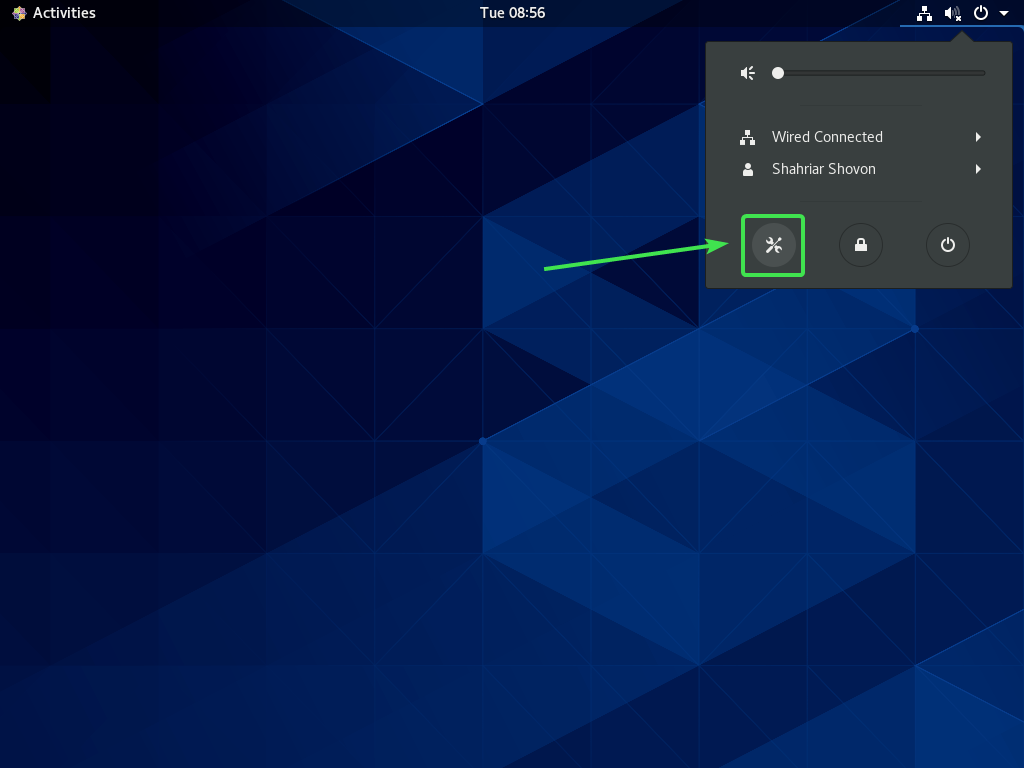This screenshot has height=768, width=1024.
Task: Set volume to maximum on slider track end
Action: [984, 73]
